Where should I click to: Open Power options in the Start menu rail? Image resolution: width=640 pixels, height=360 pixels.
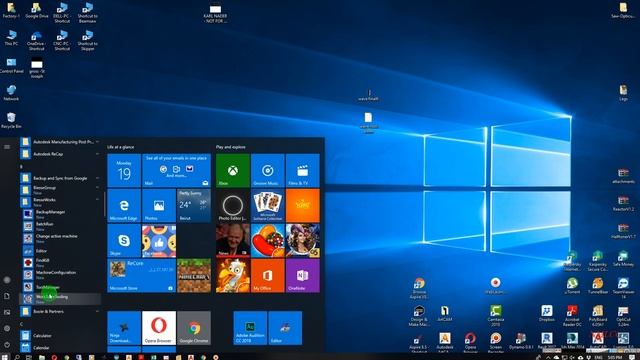[7, 344]
